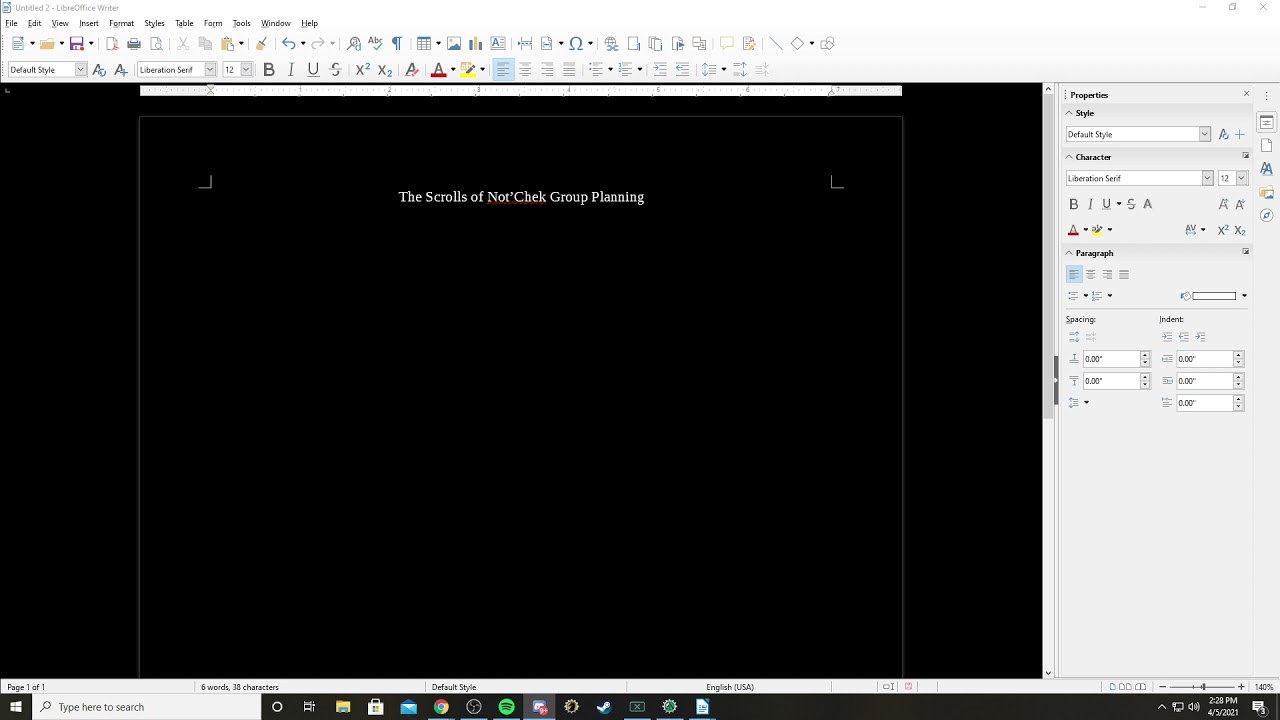Open Find and Replace icon
The image size is (1280, 720).
coord(354,43)
